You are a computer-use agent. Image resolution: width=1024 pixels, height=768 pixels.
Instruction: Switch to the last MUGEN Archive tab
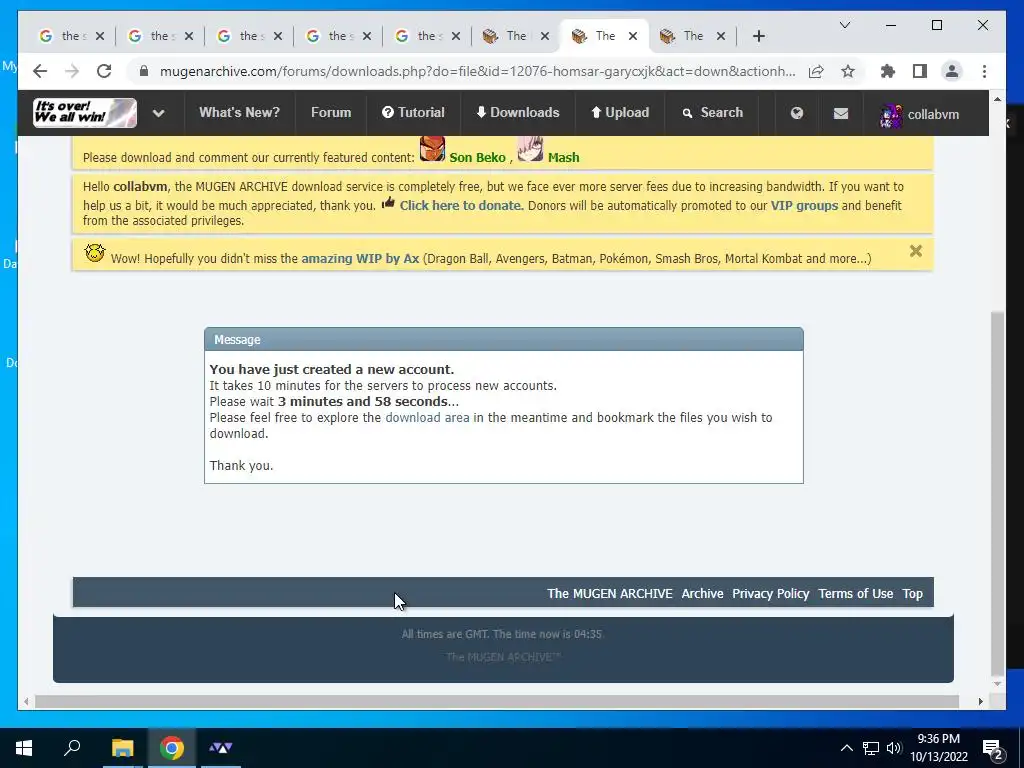coord(692,36)
